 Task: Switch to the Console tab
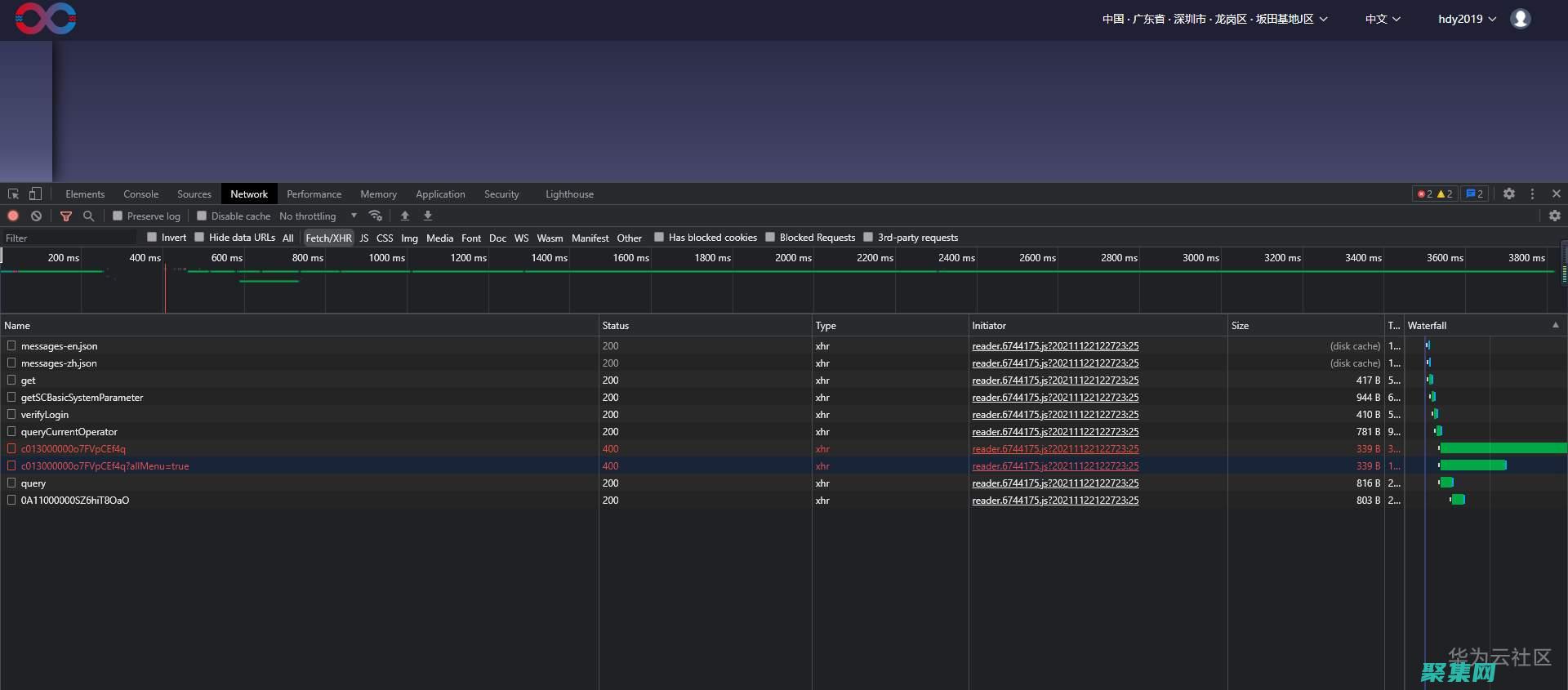tap(140, 194)
